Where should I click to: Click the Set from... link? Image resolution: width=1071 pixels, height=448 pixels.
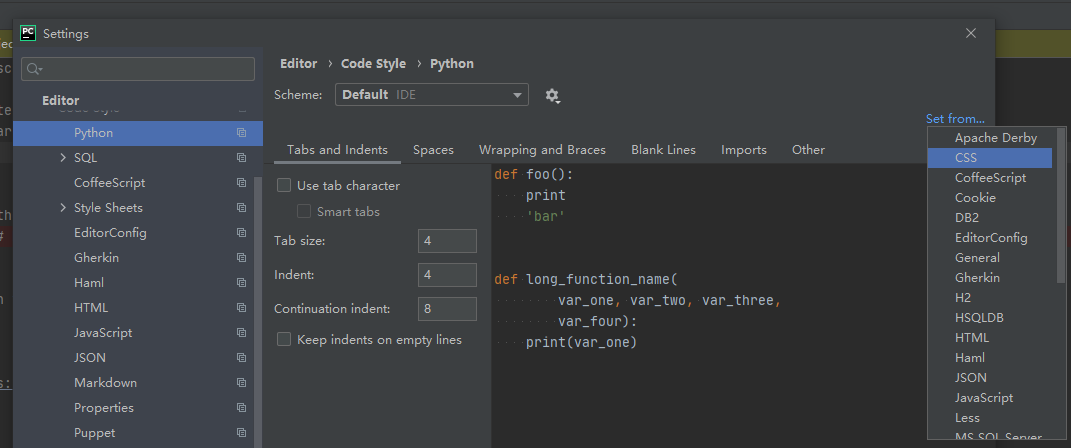coord(955,119)
